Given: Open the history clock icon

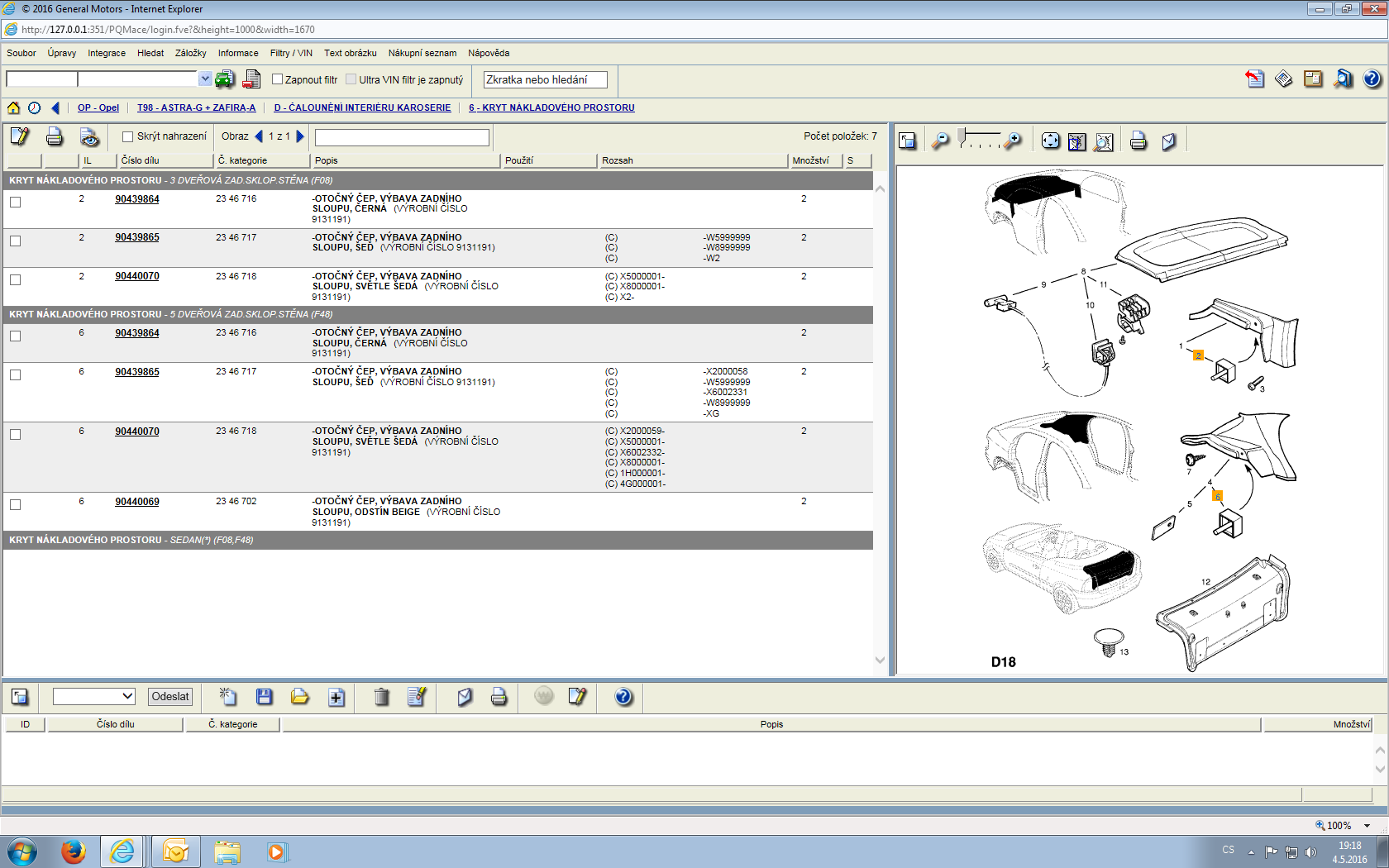Looking at the screenshot, I should click(34, 107).
